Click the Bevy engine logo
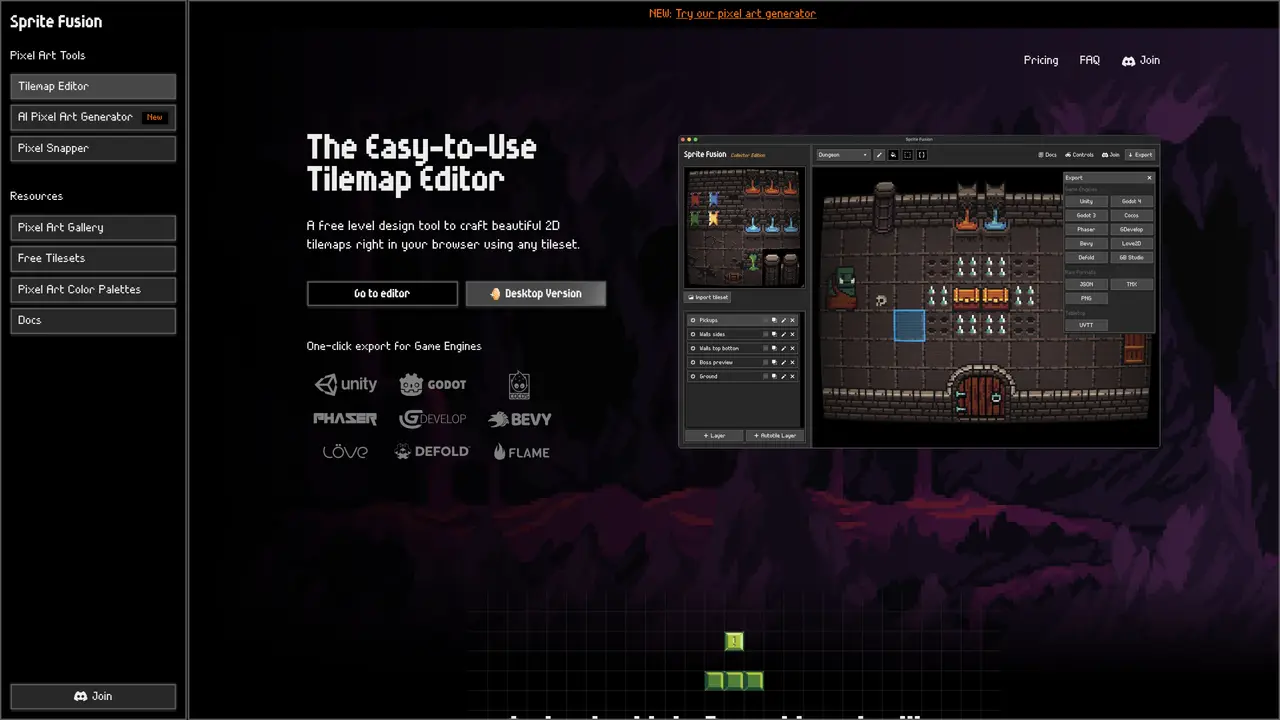The width and height of the screenshot is (1280, 720). 520,420
